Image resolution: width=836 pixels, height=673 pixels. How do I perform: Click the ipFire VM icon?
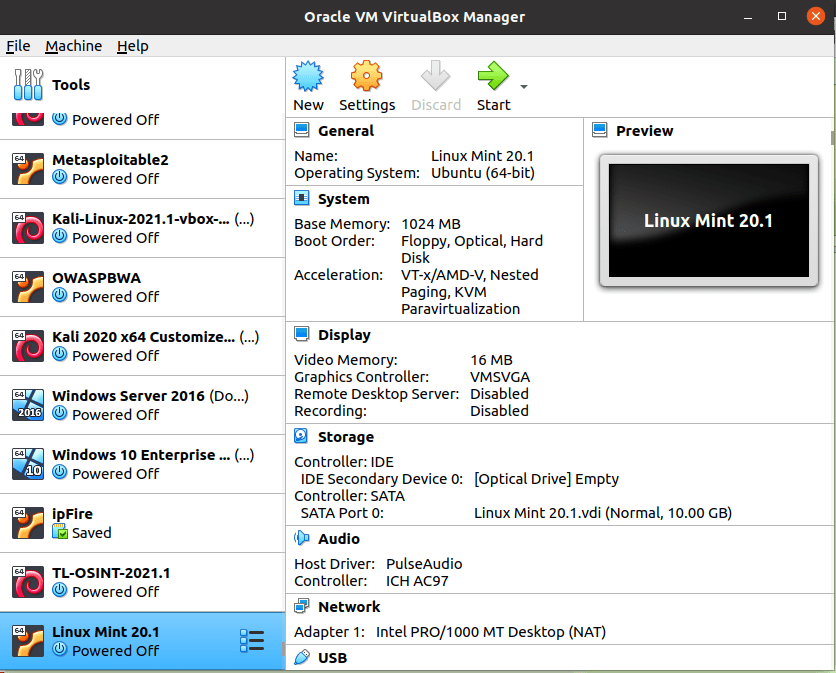(28, 523)
